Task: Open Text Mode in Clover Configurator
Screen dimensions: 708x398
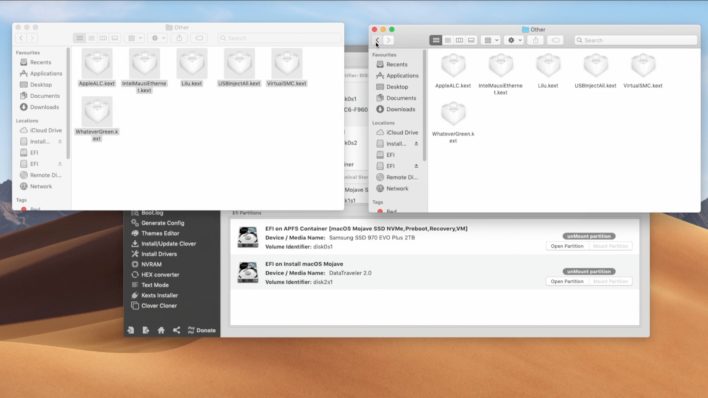Action: [150, 286]
